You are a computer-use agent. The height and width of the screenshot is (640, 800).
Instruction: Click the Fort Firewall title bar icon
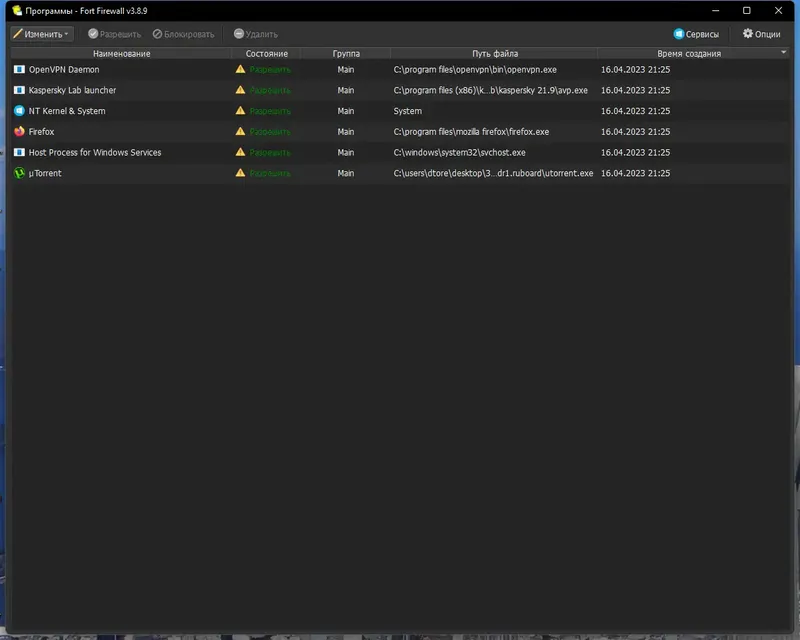click(17, 10)
